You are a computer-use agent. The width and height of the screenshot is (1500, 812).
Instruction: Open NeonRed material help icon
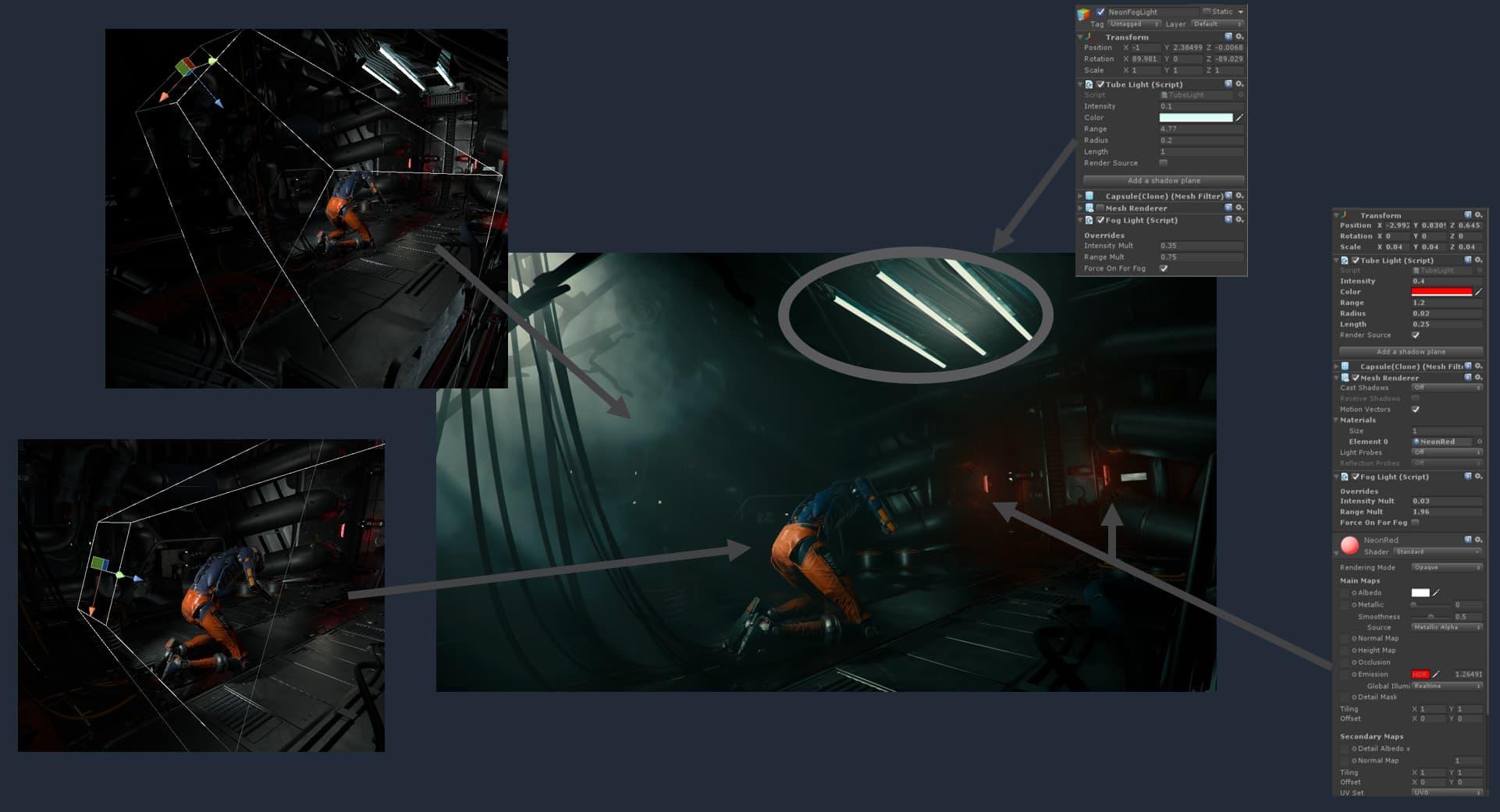[x=1468, y=540]
